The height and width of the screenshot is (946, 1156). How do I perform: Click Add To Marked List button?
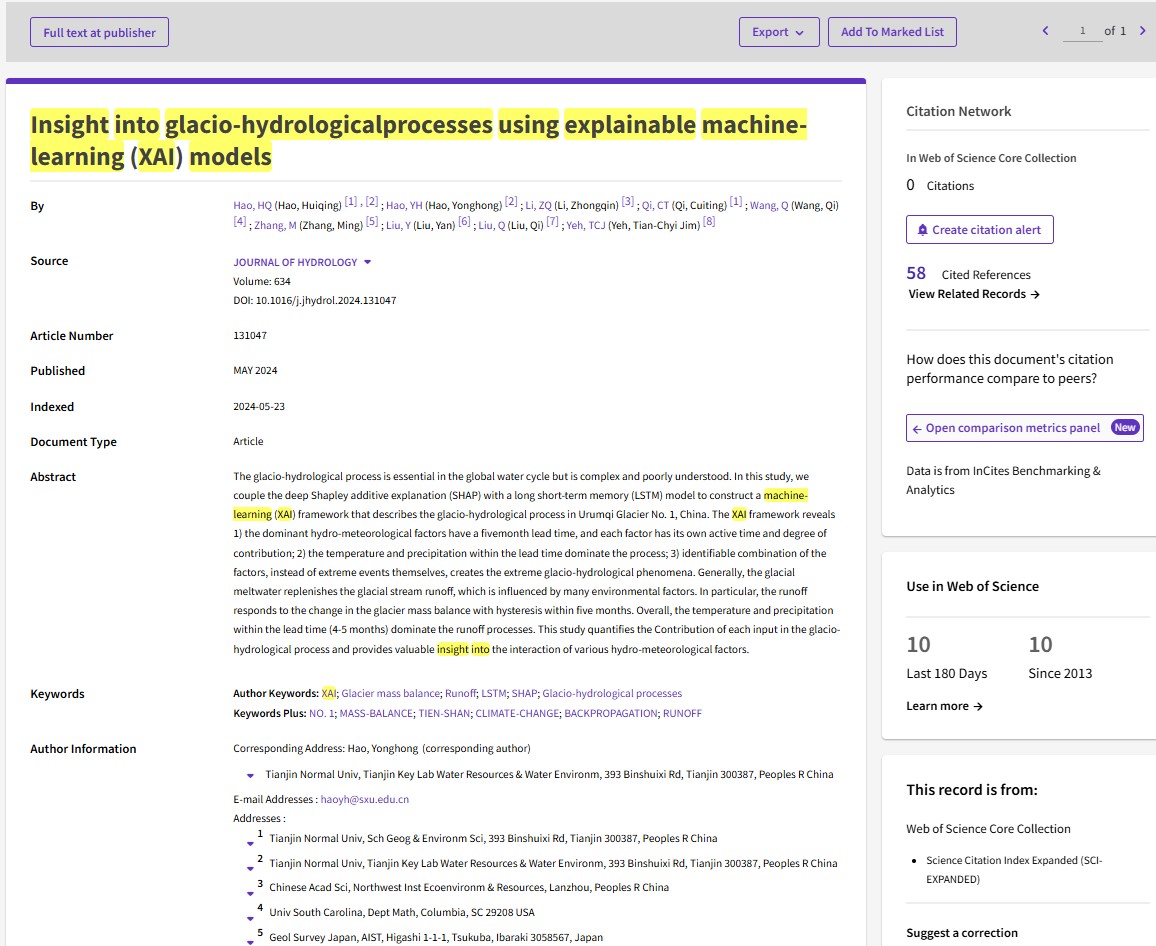coord(892,32)
